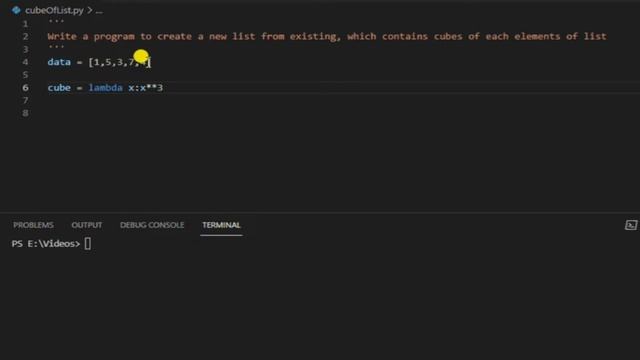
Task: Click the word 'existing,' in the docstring
Action: tap(315, 36)
